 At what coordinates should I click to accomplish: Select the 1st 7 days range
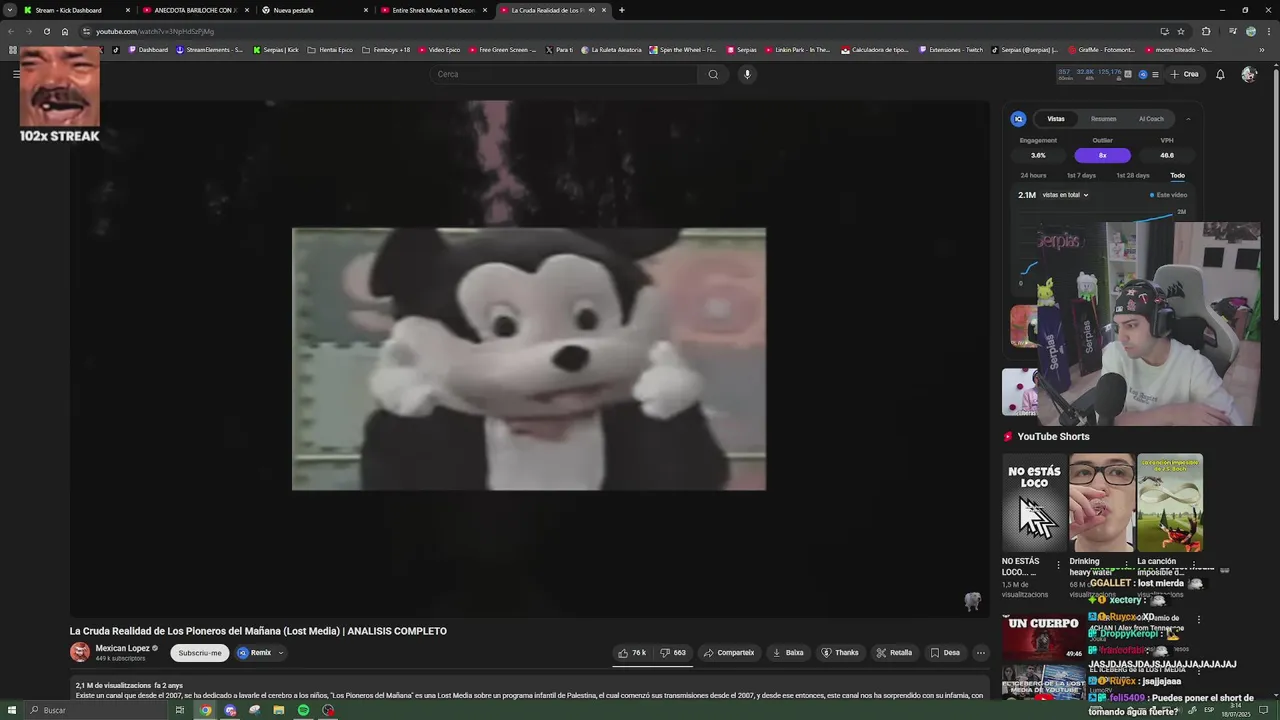coord(1081,175)
